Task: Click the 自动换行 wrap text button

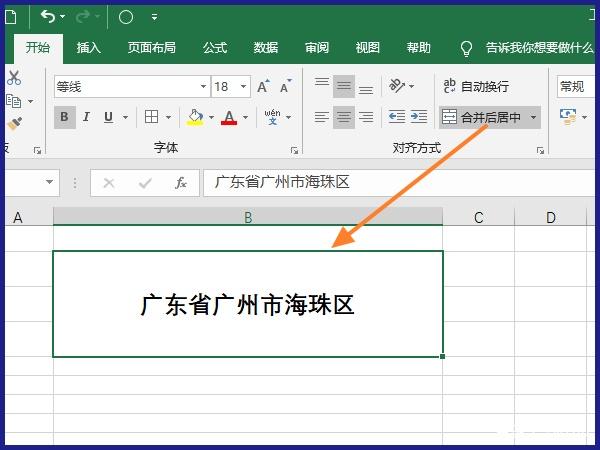Action: tap(476, 86)
